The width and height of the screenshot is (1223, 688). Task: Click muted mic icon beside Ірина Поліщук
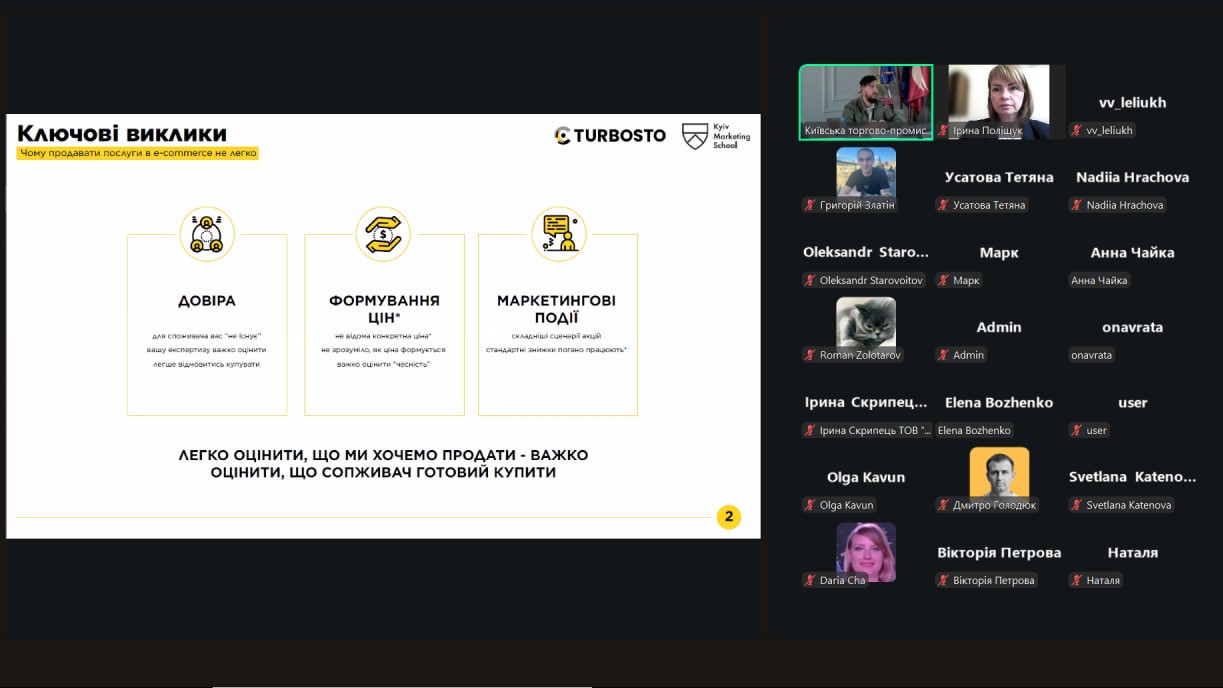[x=943, y=131]
